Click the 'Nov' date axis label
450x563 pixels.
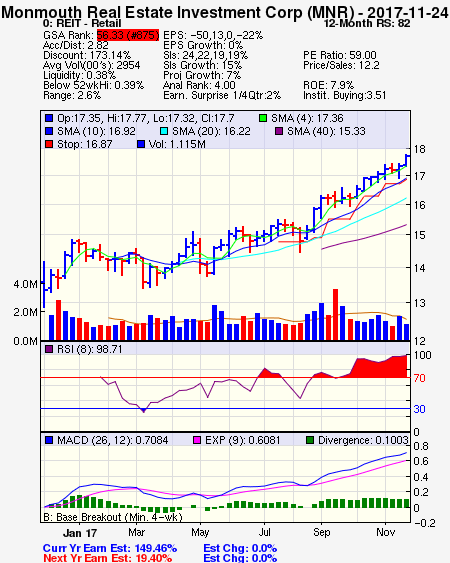pos(385,532)
